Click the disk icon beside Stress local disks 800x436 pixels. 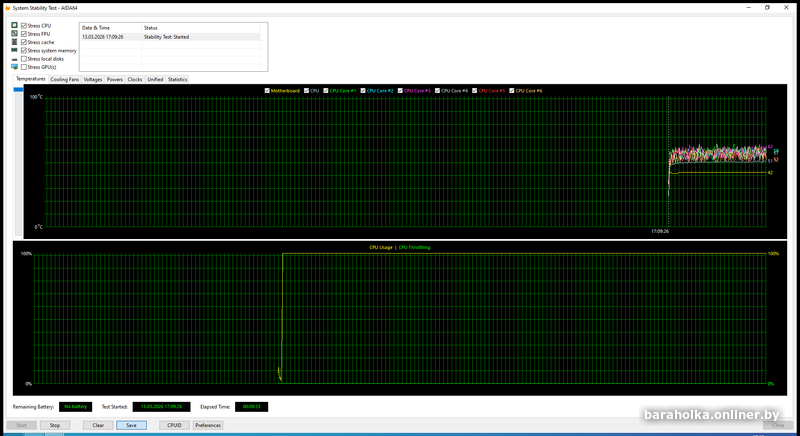tap(14, 59)
